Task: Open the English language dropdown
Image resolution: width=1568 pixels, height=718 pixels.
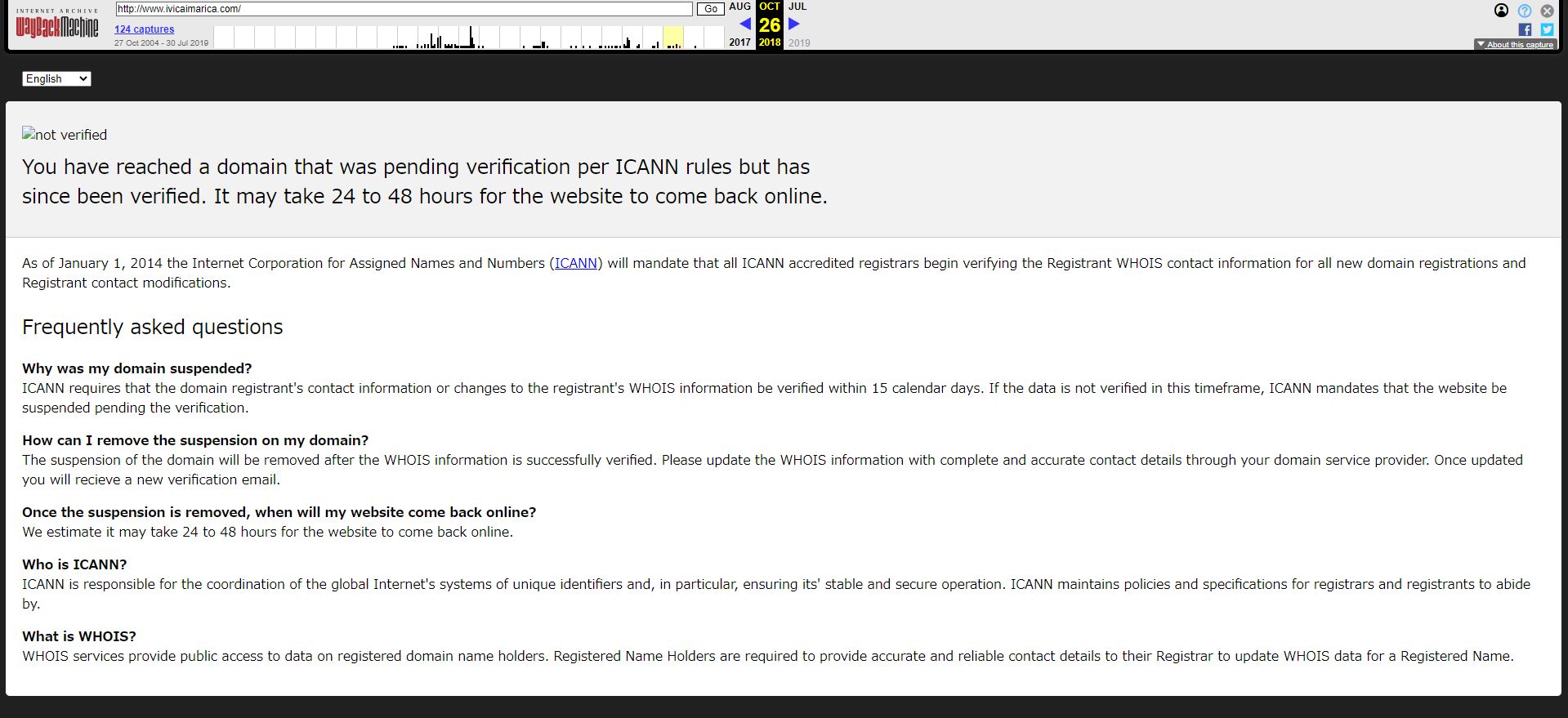Action: (x=56, y=78)
